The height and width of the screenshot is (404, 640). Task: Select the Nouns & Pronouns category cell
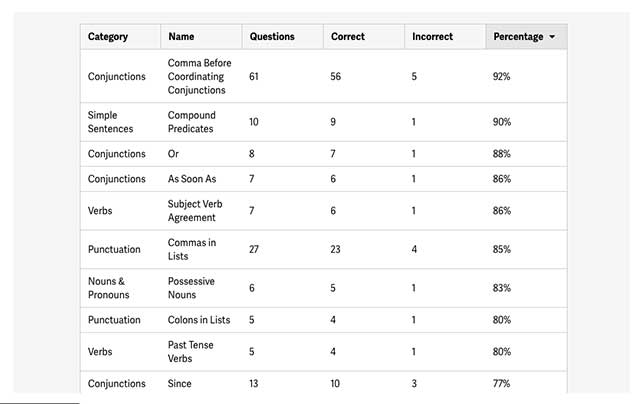pyautogui.click(x=109, y=288)
